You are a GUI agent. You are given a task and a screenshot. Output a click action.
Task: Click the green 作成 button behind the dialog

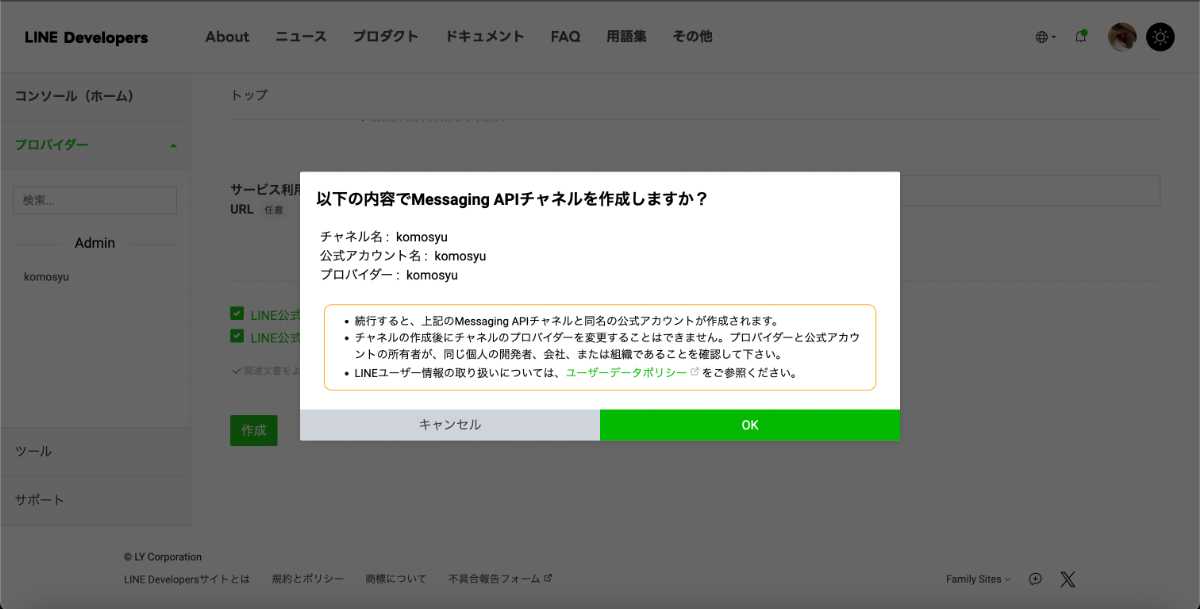point(254,430)
